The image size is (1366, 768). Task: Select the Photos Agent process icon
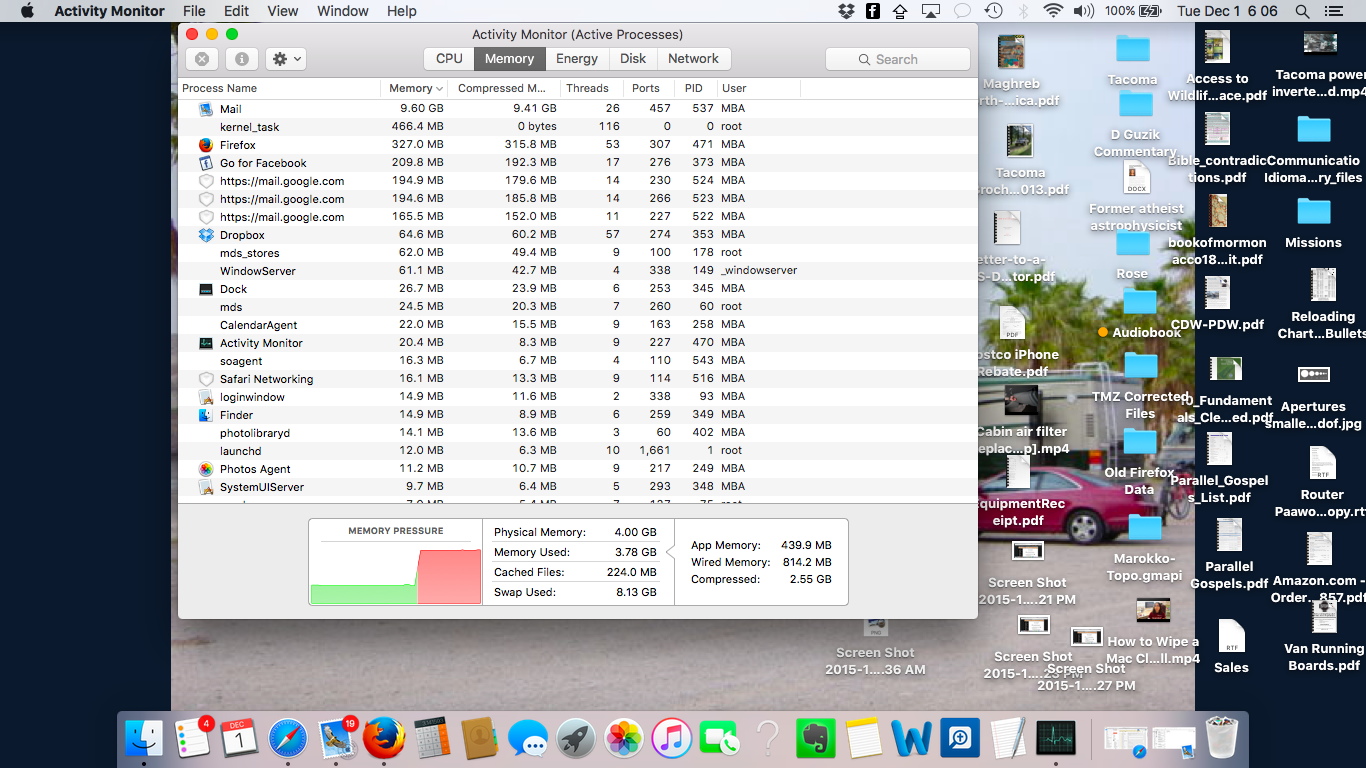point(206,469)
